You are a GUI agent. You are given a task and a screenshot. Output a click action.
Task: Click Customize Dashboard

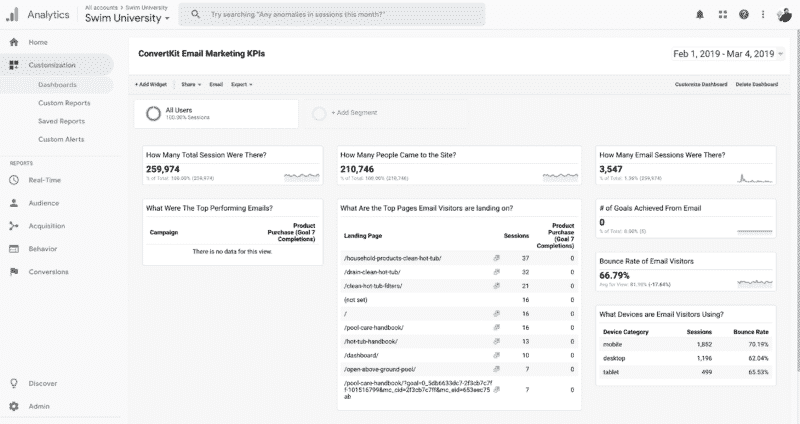(x=701, y=84)
